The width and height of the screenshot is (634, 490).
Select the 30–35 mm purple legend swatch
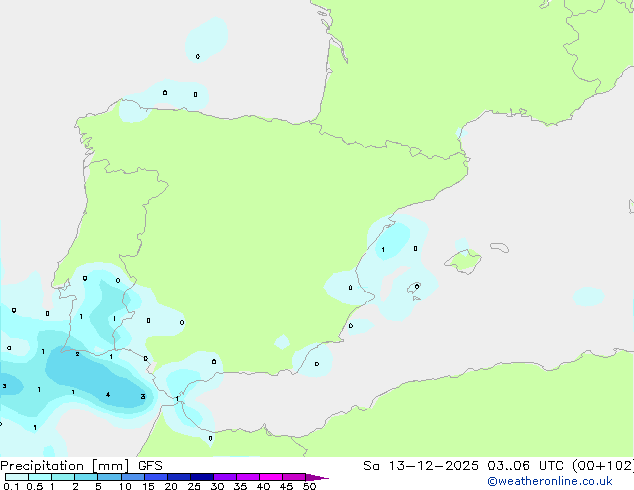224,477
